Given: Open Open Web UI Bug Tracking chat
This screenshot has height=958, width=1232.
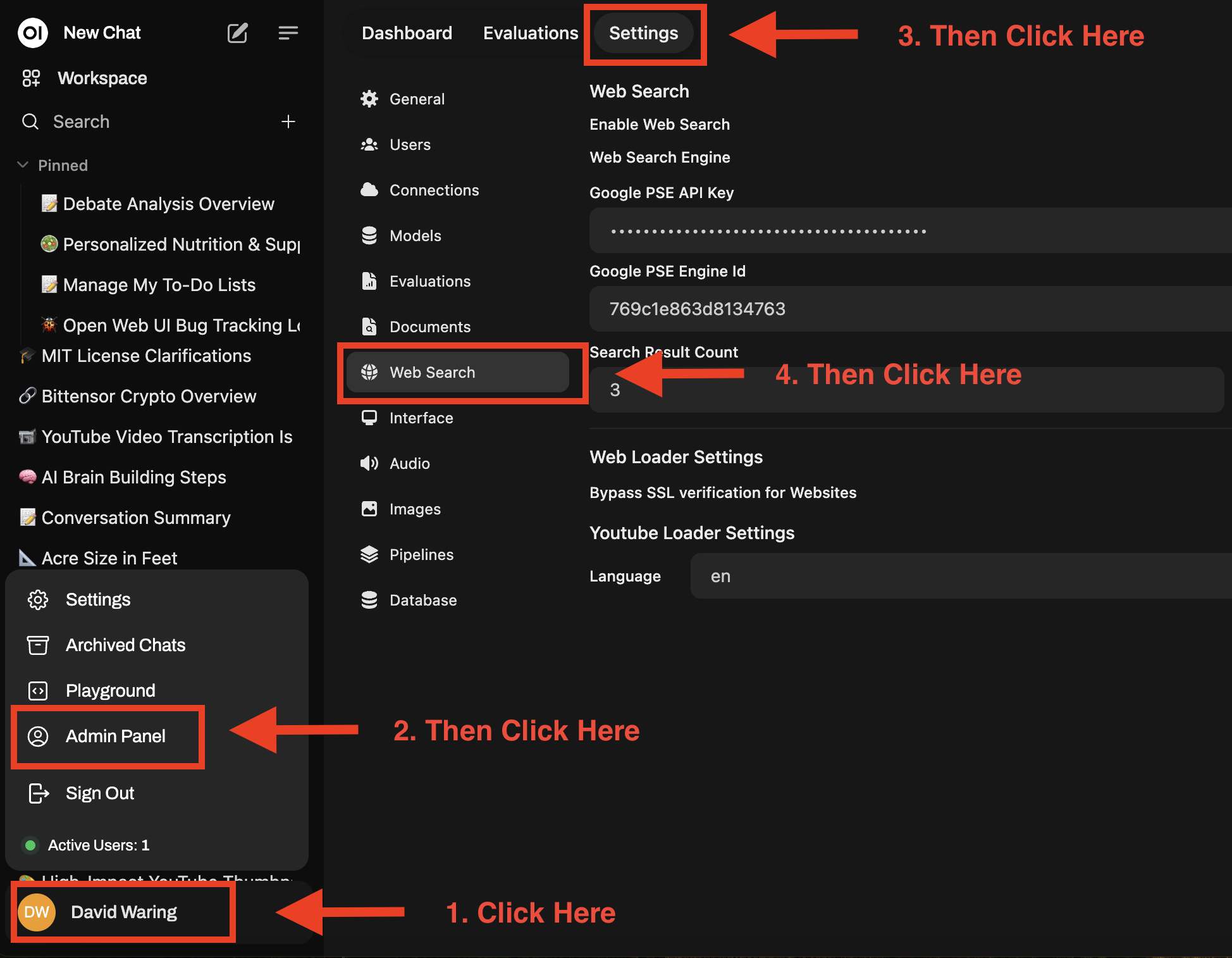Looking at the screenshot, I should point(171,325).
